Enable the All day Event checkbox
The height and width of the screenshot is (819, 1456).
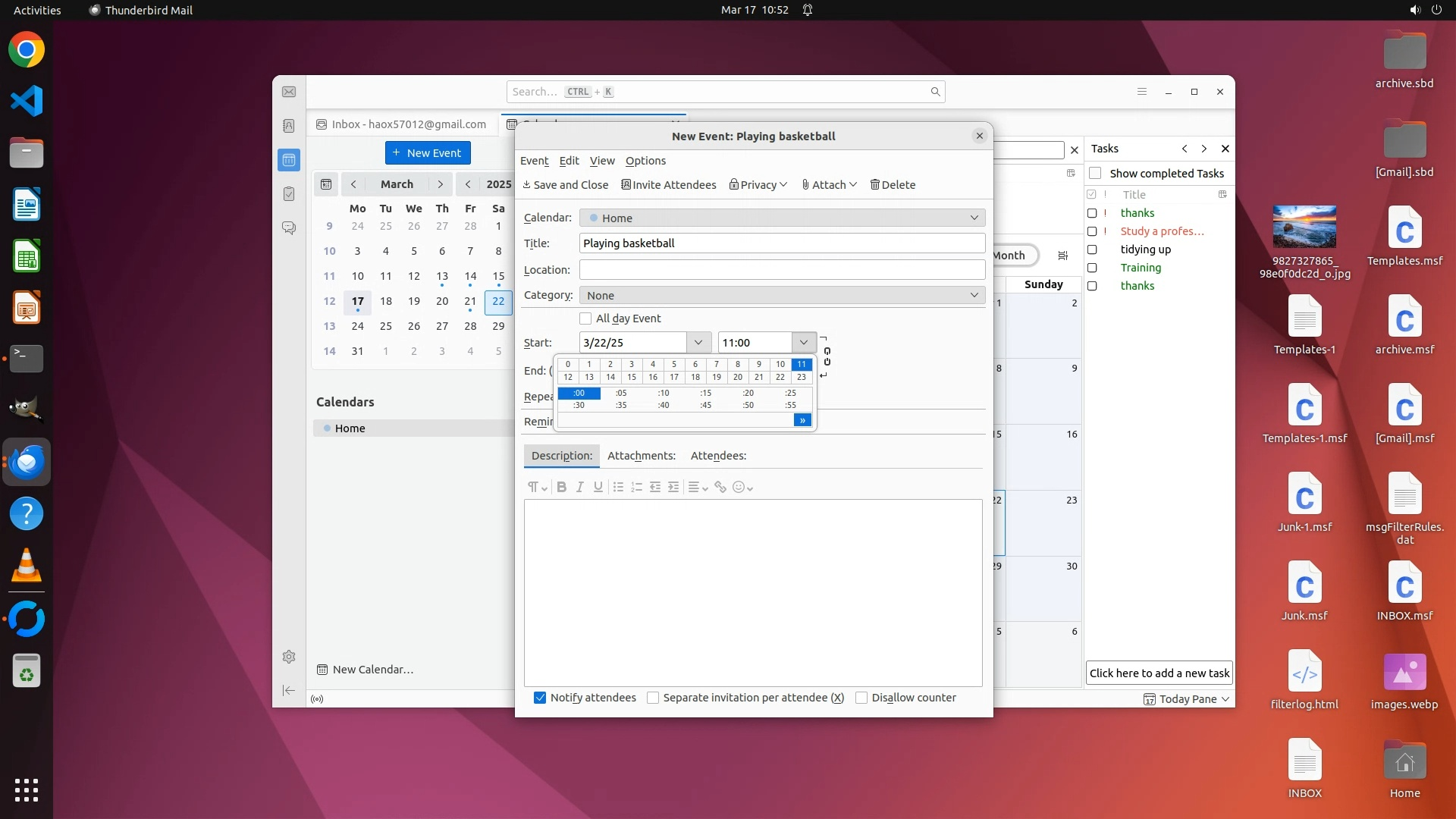[x=585, y=318]
